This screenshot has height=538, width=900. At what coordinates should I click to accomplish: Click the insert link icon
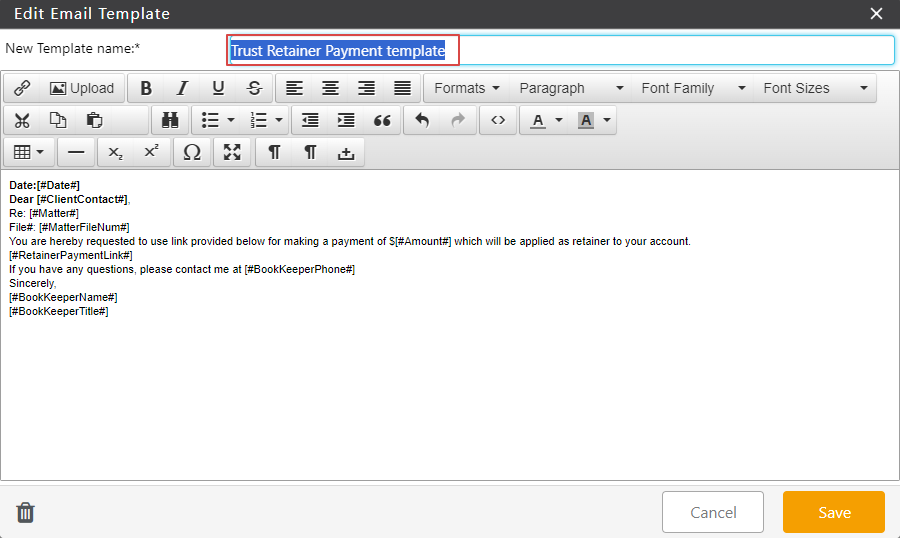click(22, 88)
